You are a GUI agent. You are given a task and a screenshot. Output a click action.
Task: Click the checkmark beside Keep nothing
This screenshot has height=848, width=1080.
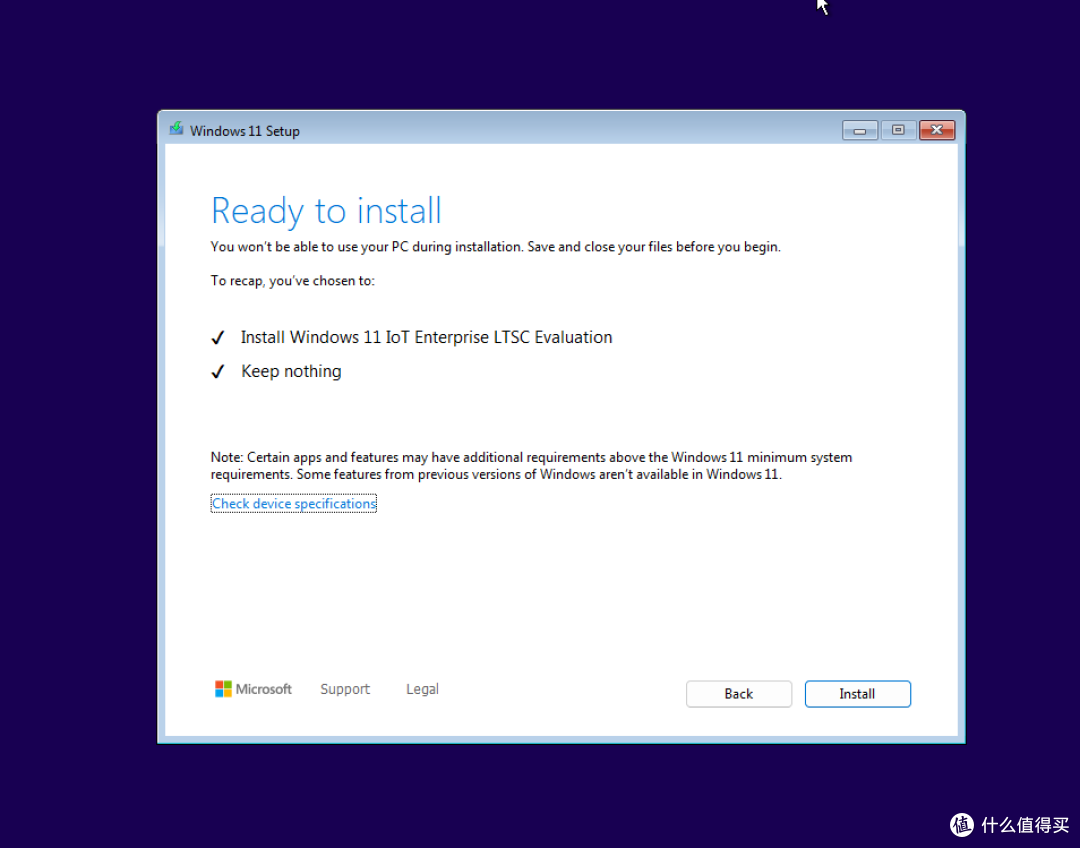pyautogui.click(x=218, y=372)
